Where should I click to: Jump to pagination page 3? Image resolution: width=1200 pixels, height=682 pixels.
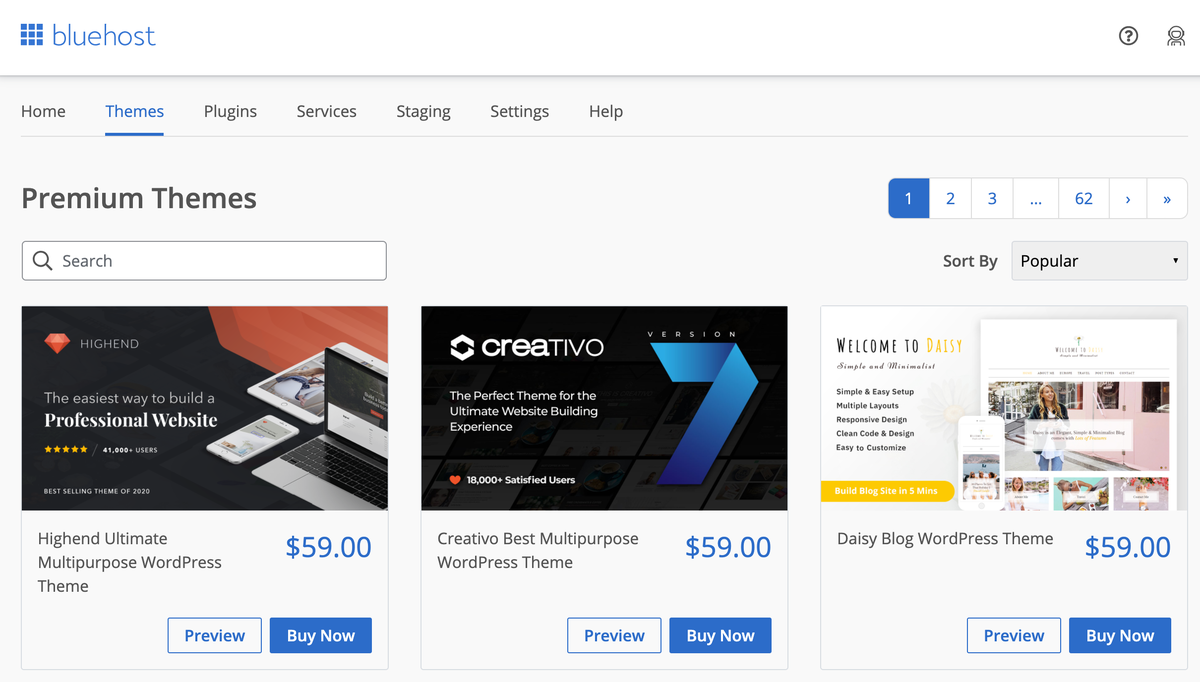[992, 198]
